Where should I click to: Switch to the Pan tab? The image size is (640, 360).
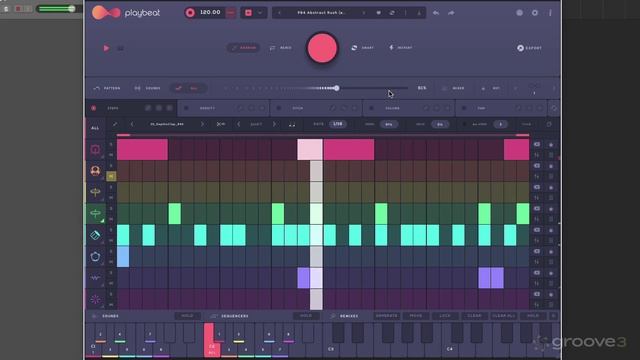tap(481, 108)
